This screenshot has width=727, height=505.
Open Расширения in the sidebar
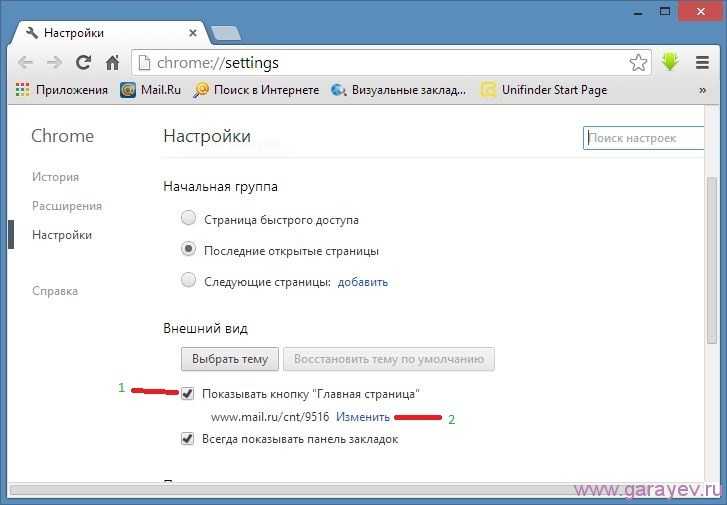point(67,206)
